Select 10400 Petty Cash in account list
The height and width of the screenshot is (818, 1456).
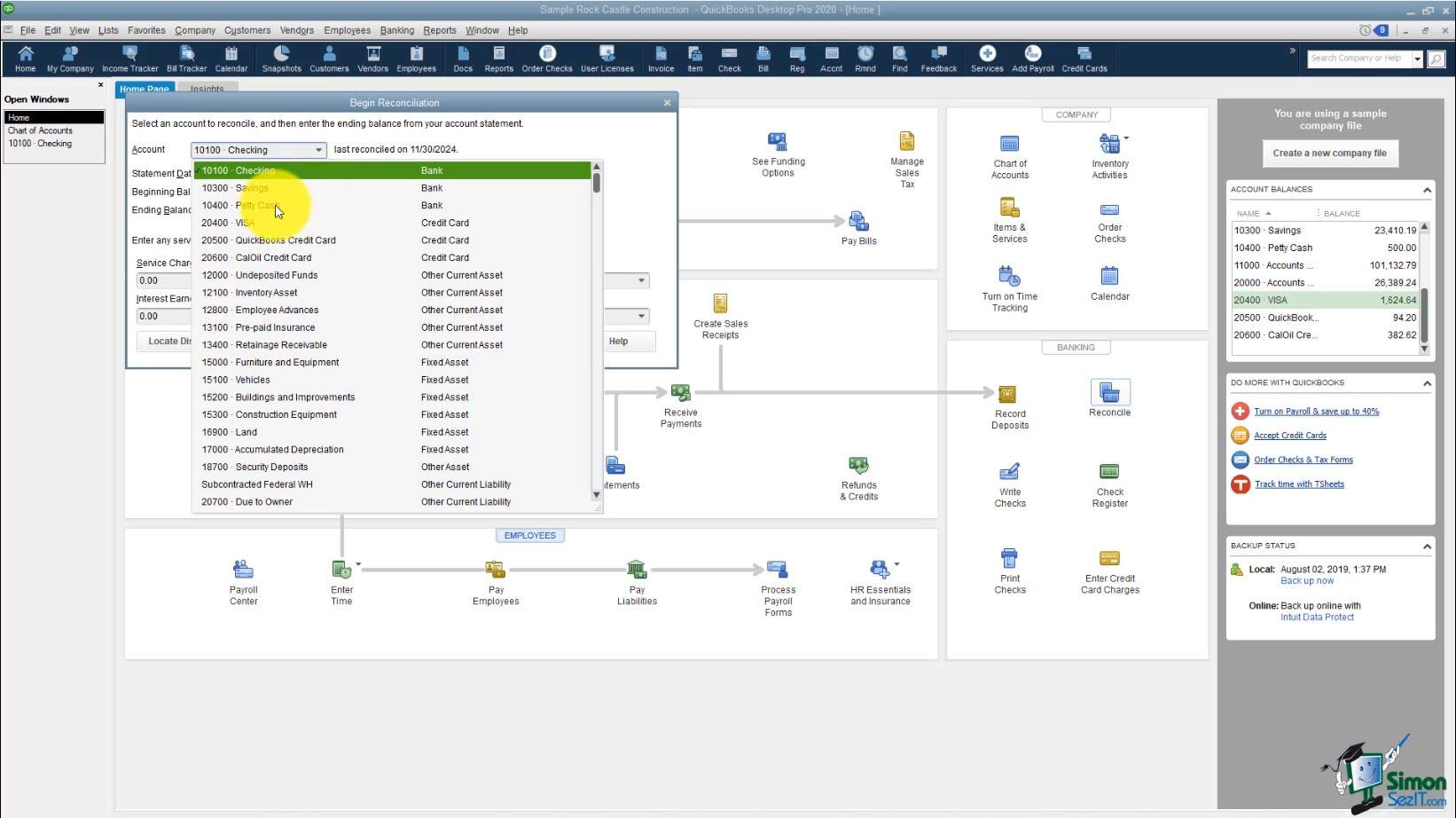[391, 206]
